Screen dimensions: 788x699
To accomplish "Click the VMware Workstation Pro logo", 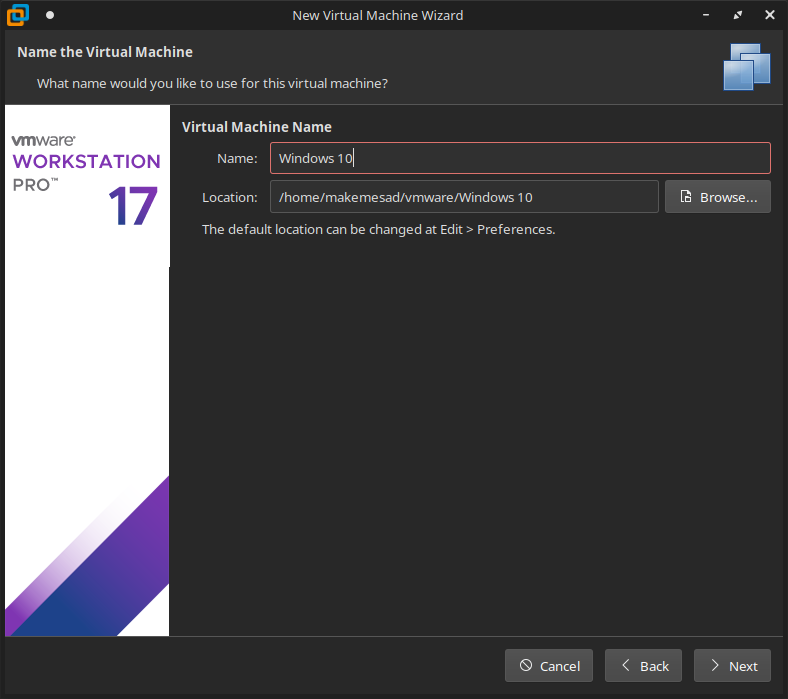I will 86,162.
